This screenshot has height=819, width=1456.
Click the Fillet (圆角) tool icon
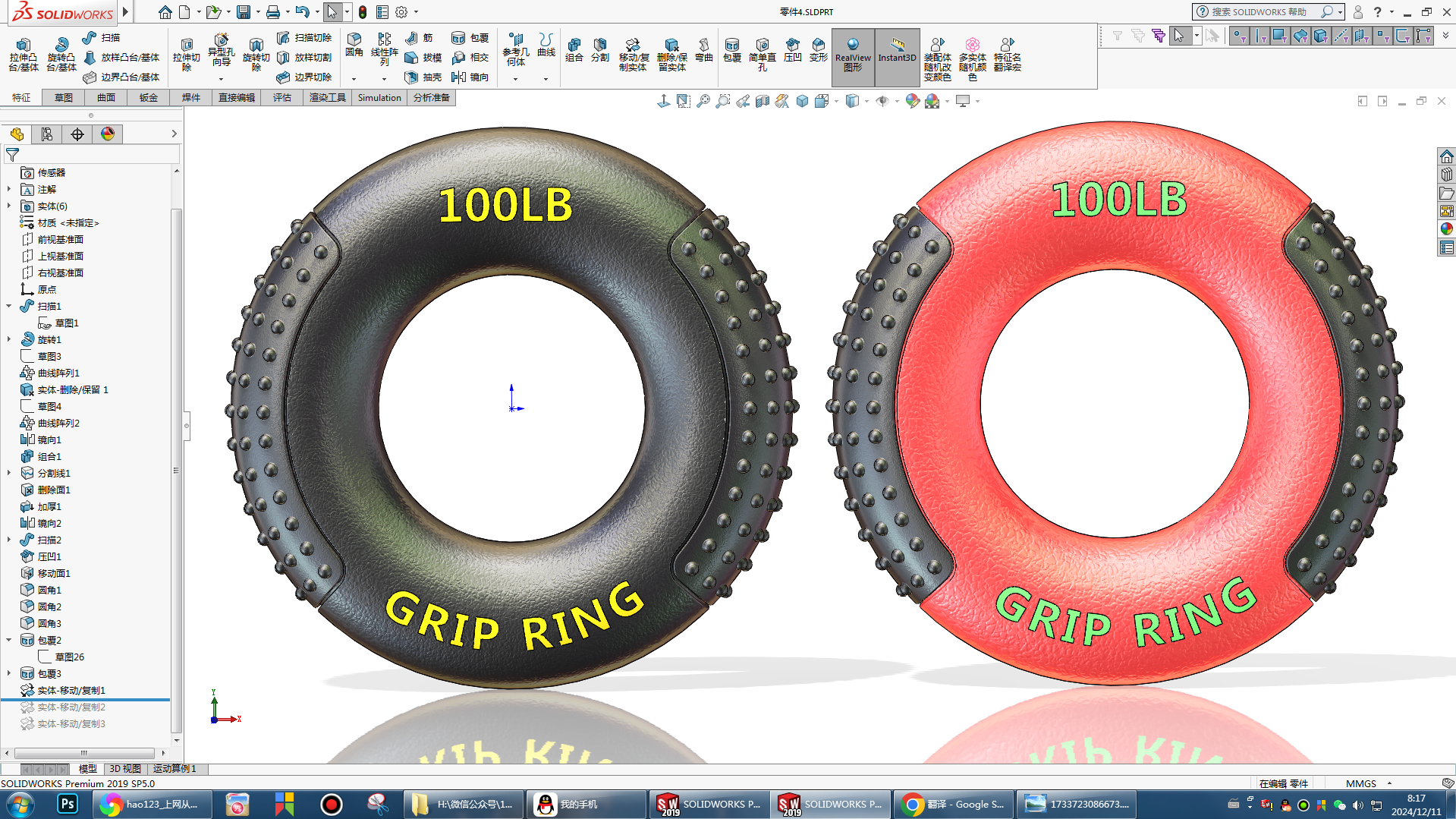click(354, 46)
